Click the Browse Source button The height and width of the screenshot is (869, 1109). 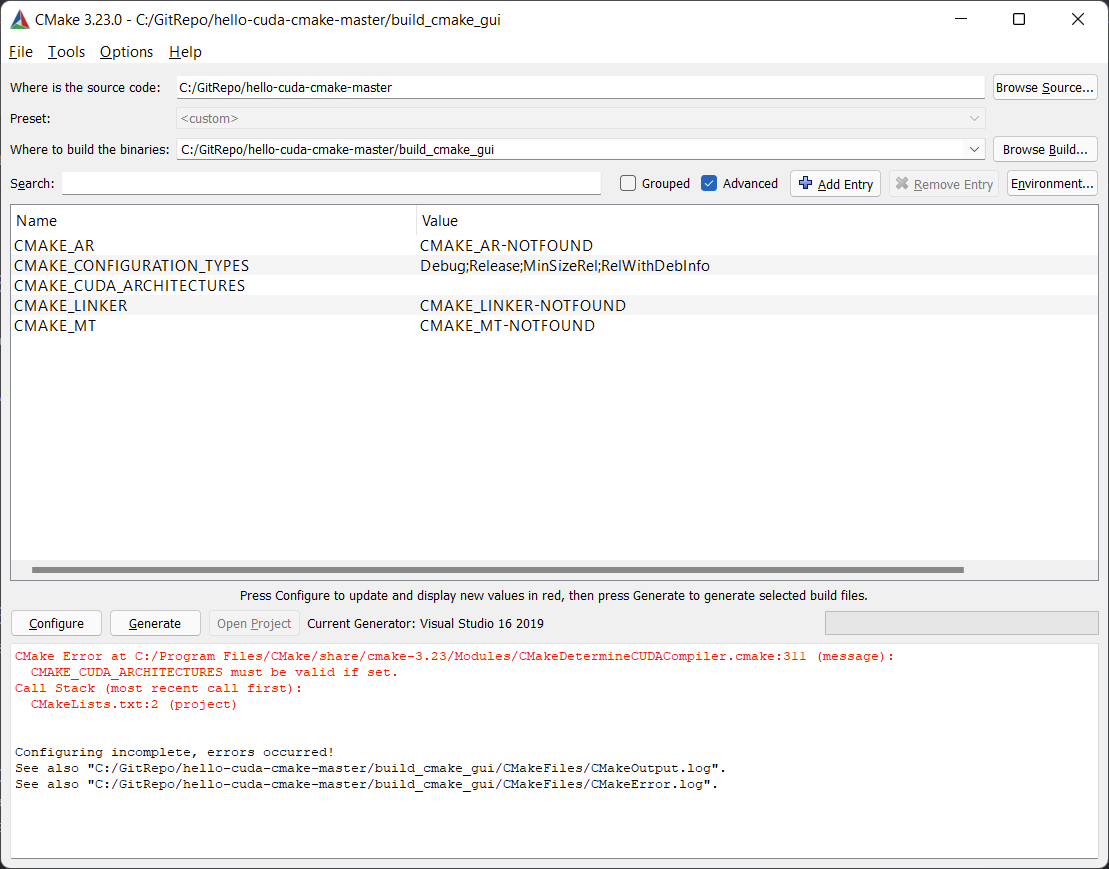pyautogui.click(x=1044, y=87)
